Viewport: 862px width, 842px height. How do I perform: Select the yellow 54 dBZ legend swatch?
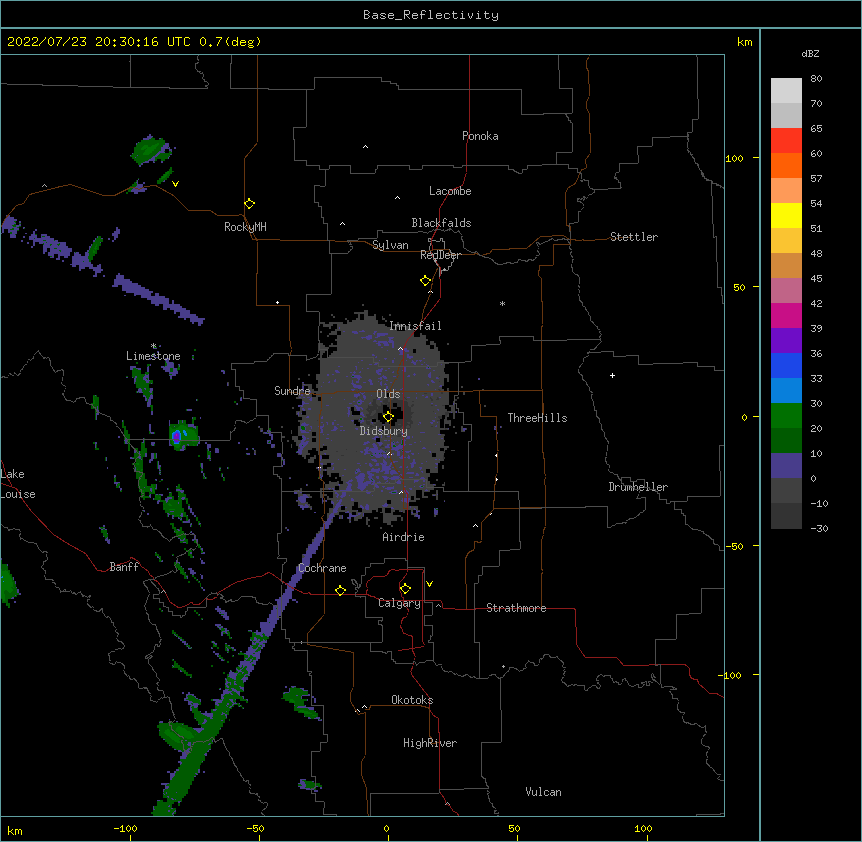click(786, 215)
